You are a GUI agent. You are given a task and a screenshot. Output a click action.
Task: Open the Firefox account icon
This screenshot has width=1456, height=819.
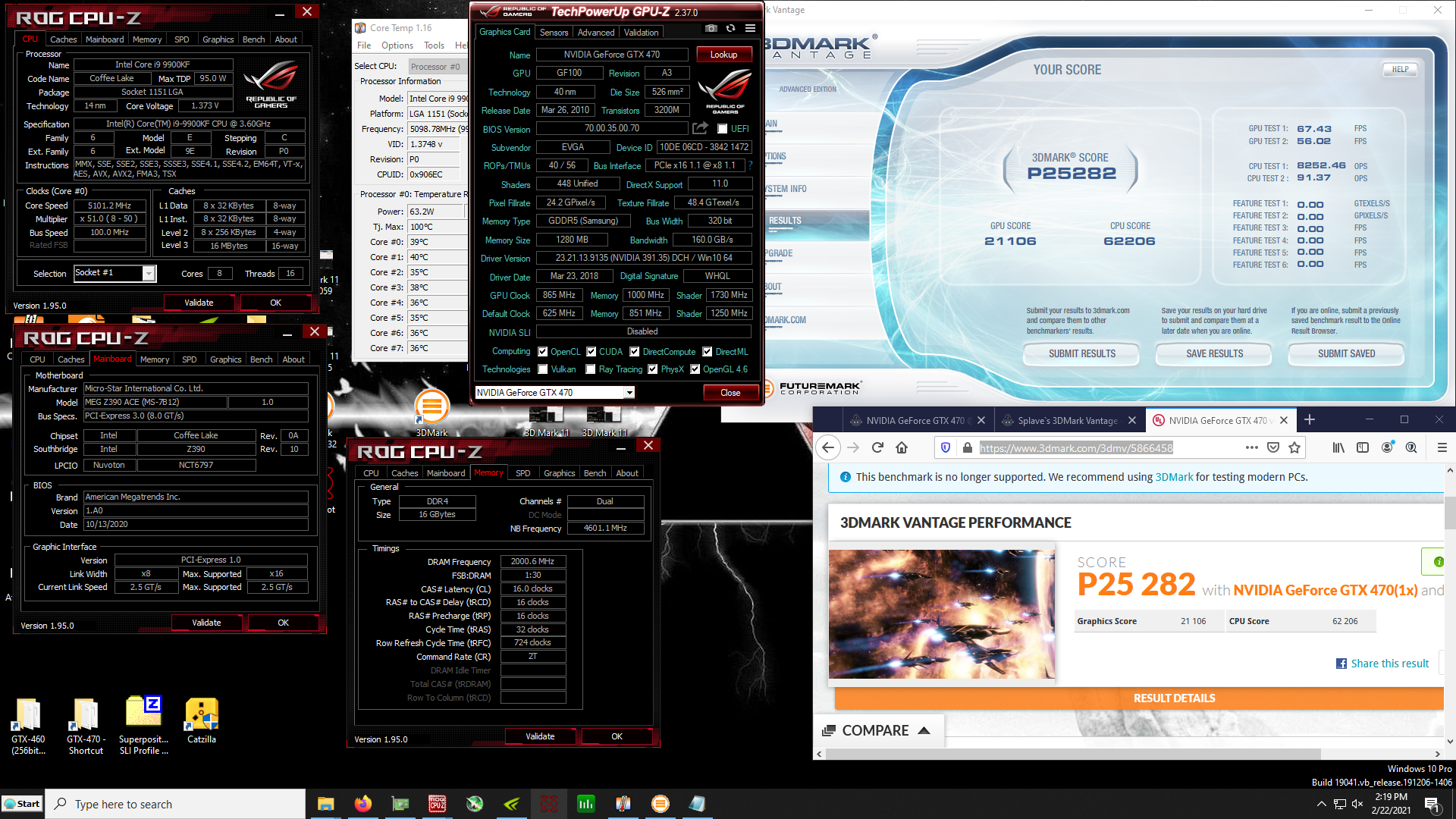[x=1387, y=447]
